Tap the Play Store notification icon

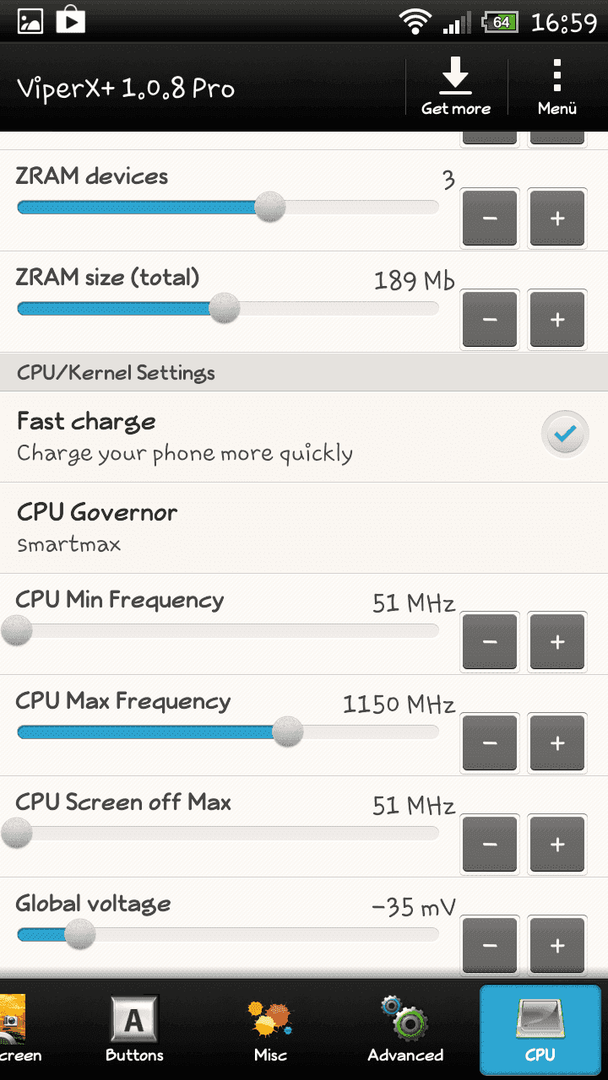[71, 19]
